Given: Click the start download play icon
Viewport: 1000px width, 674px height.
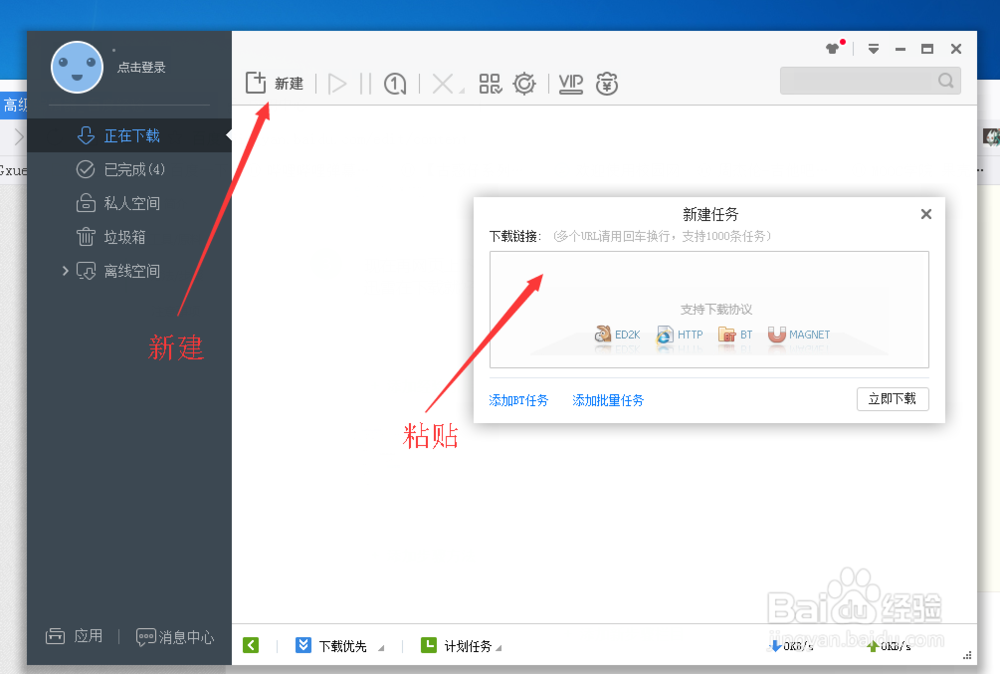Looking at the screenshot, I should tap(337, 83).
